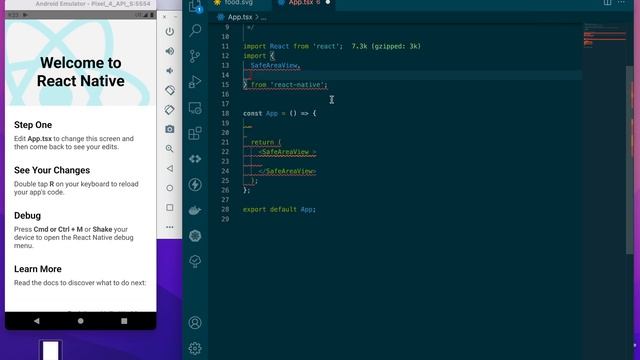Open the Search view in activity bar
Screen dimensions: 640x360
coord(195,30)
